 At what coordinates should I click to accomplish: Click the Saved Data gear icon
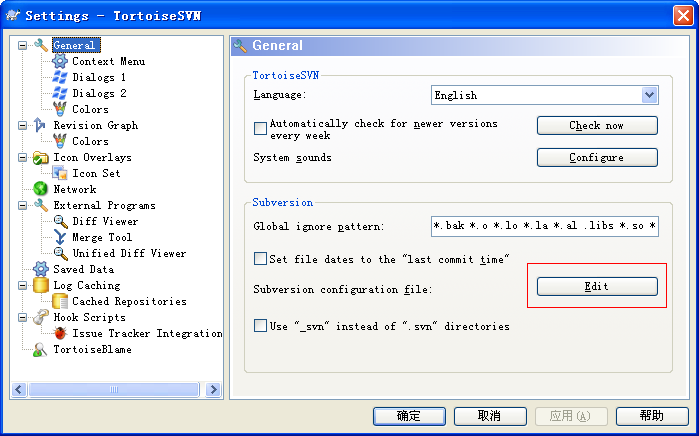click(x=41, y=269)
